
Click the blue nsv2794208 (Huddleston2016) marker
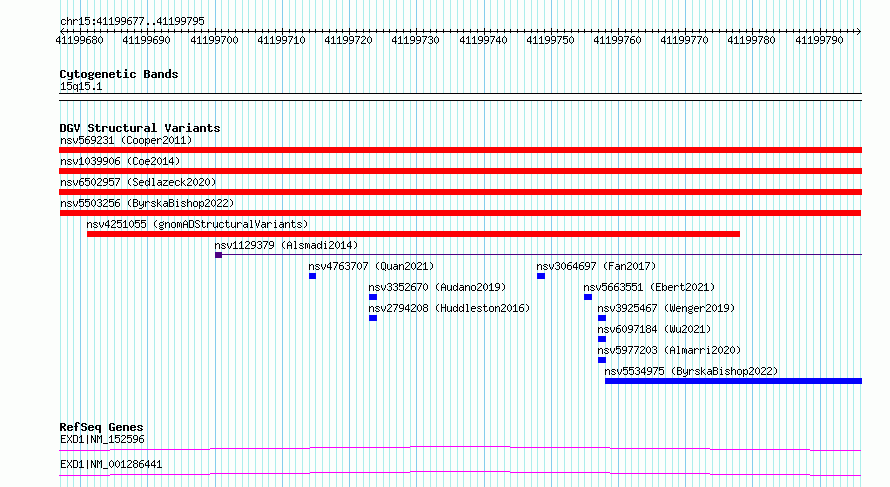point(373,318)
